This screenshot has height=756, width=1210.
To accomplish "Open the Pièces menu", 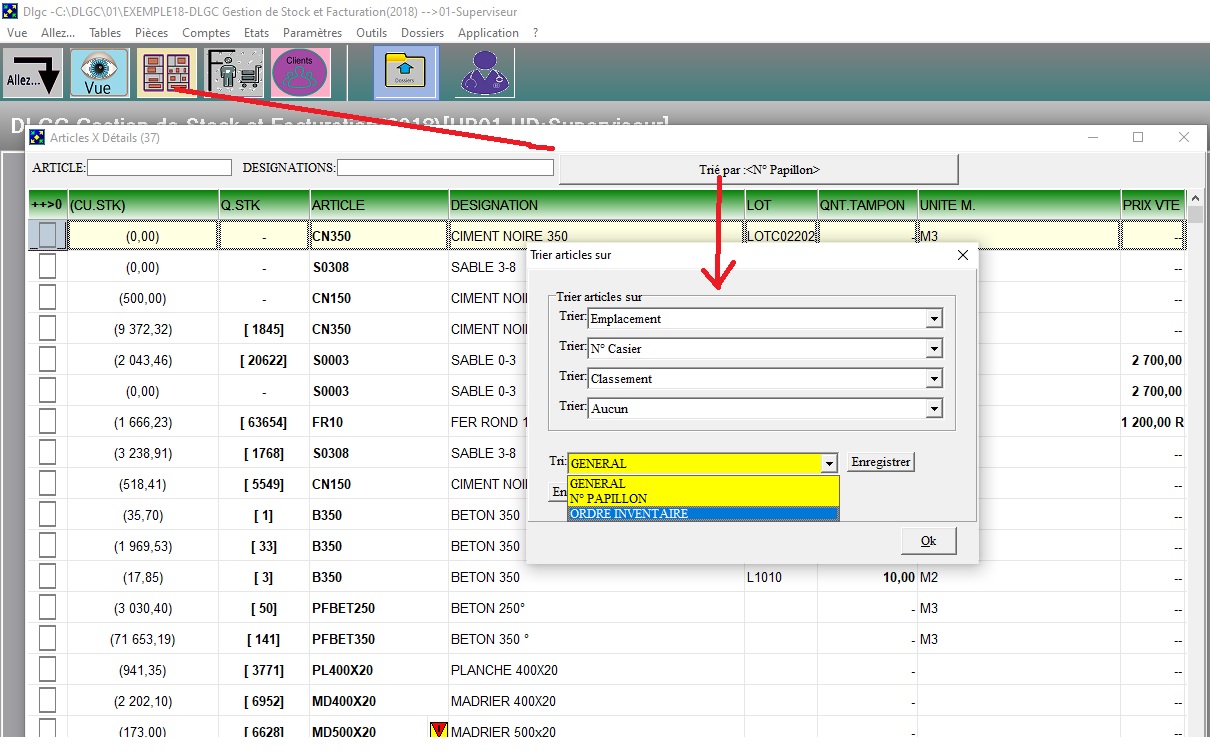I will point(151,33).
